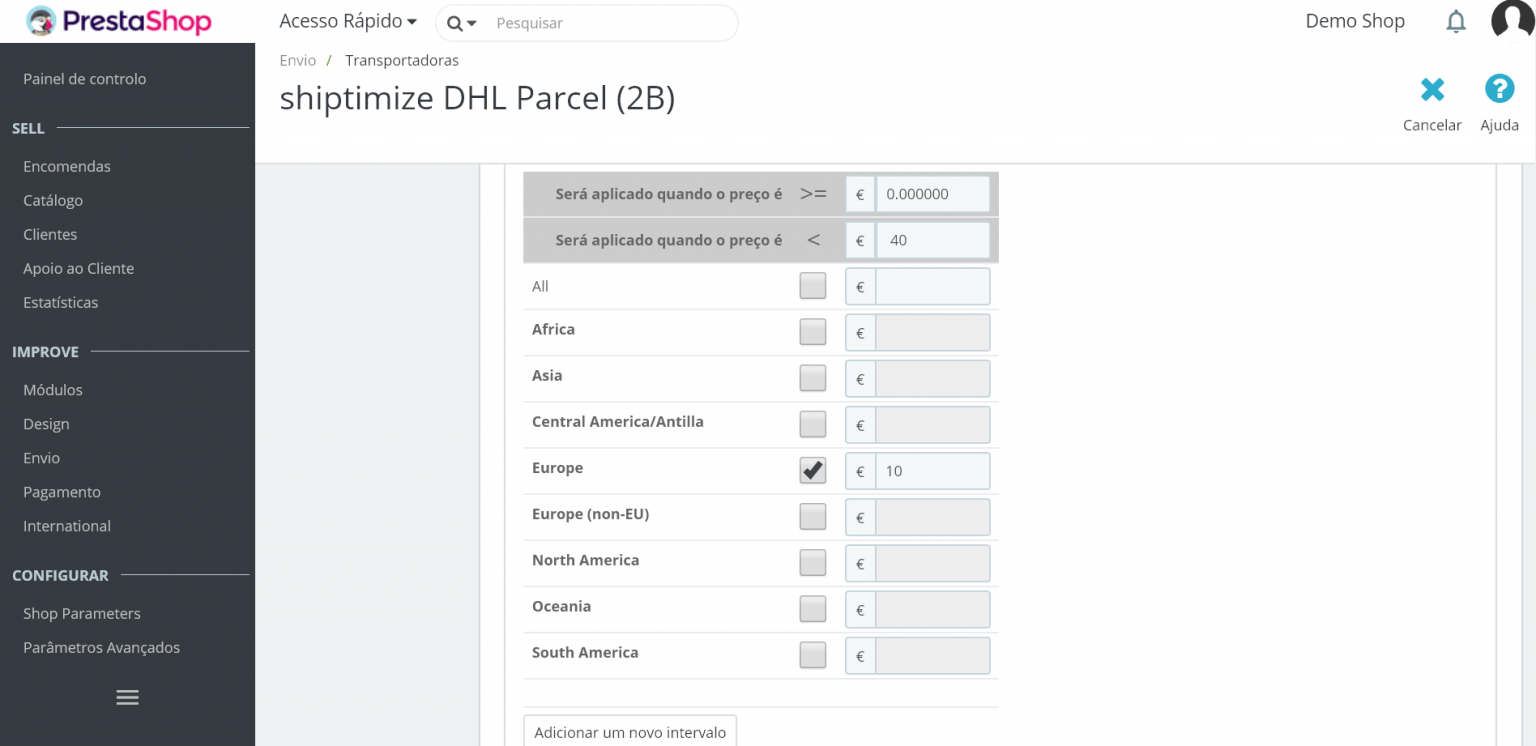Image resolution: width=1536 pixels, height=746 pixels.
Task: Click the Oceania price field
Action: point(932,609)
